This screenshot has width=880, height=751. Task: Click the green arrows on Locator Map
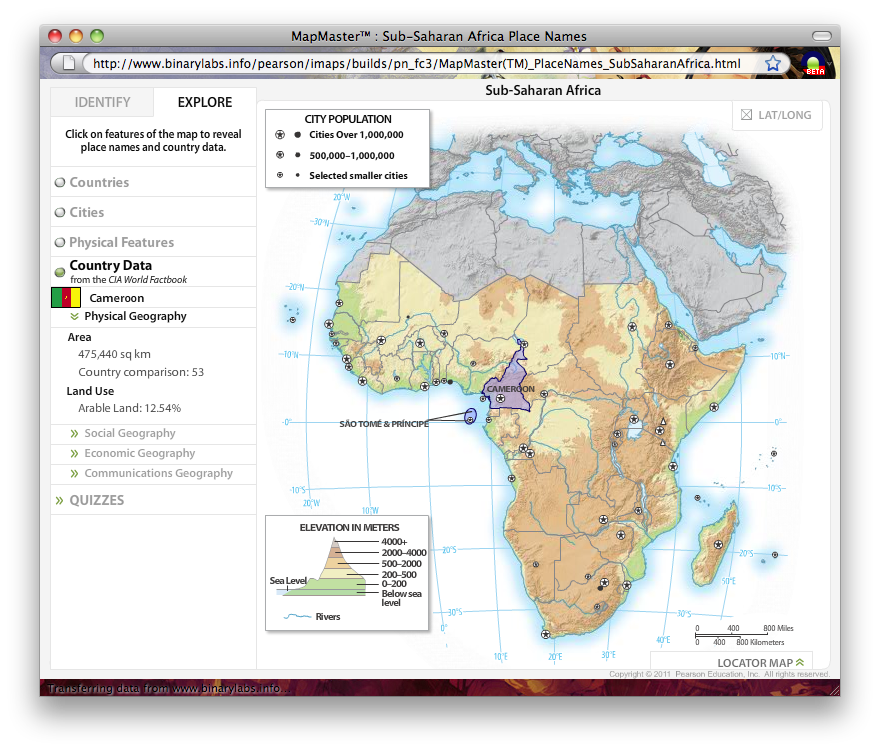tap(799, 662)
